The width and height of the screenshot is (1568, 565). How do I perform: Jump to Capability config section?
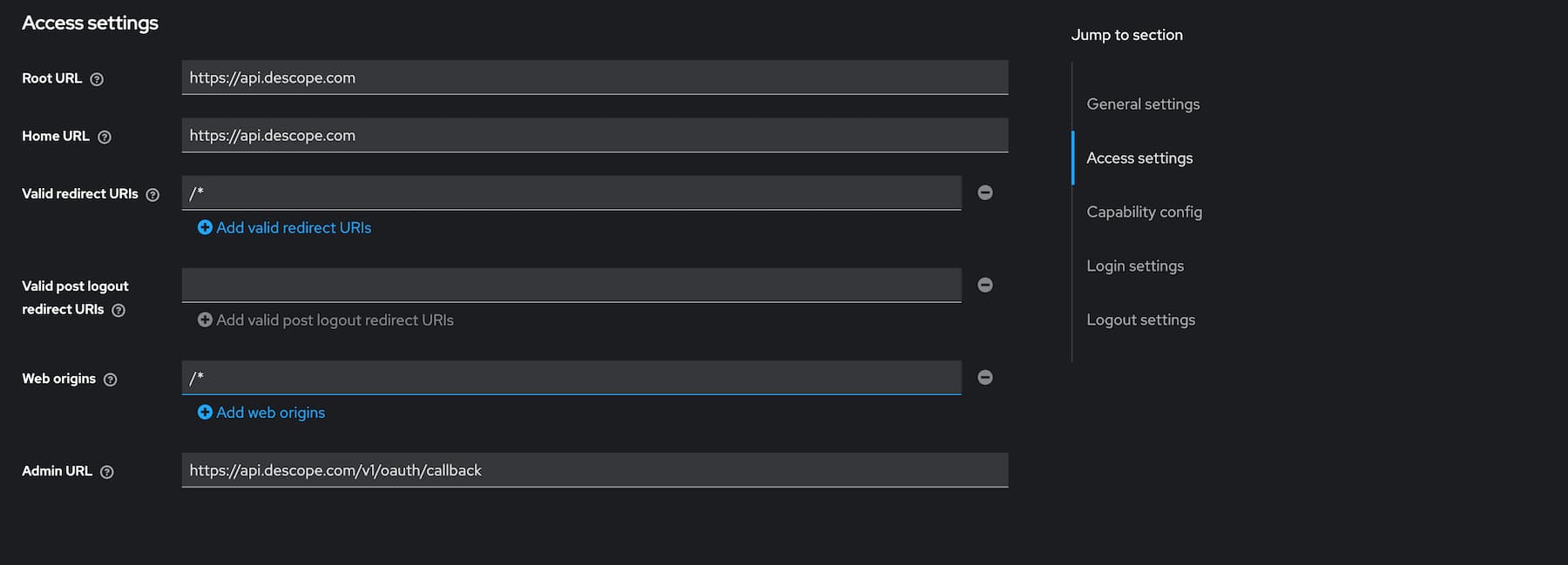1144,212
